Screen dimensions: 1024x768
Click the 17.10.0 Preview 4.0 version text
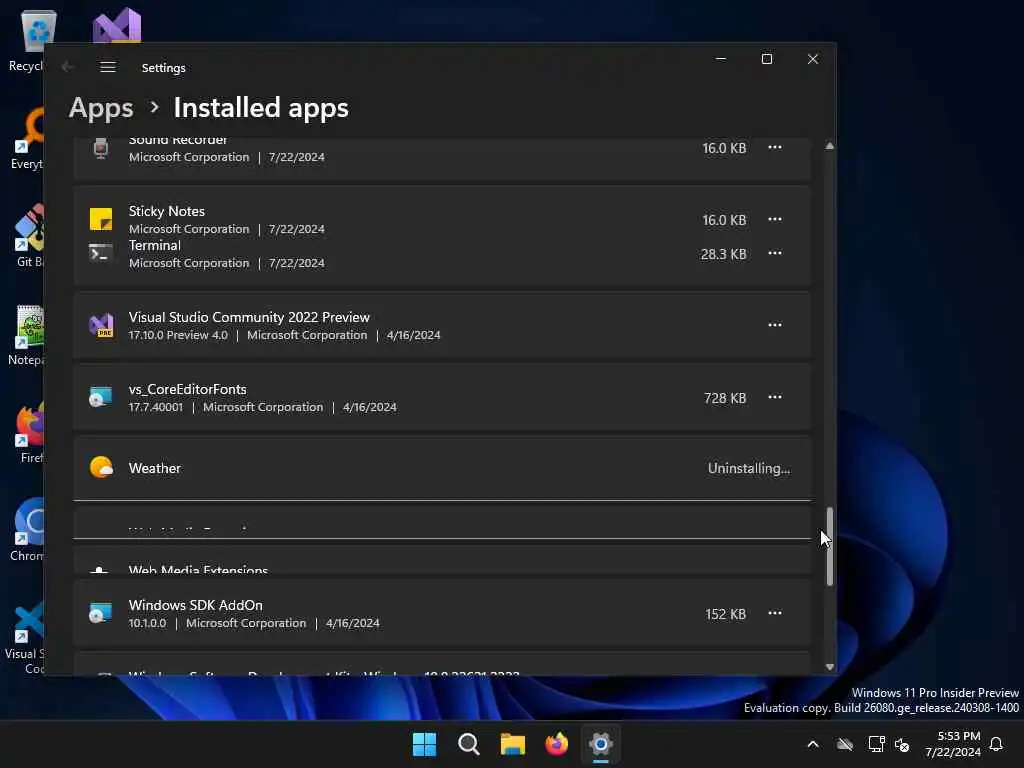(178, 335)
